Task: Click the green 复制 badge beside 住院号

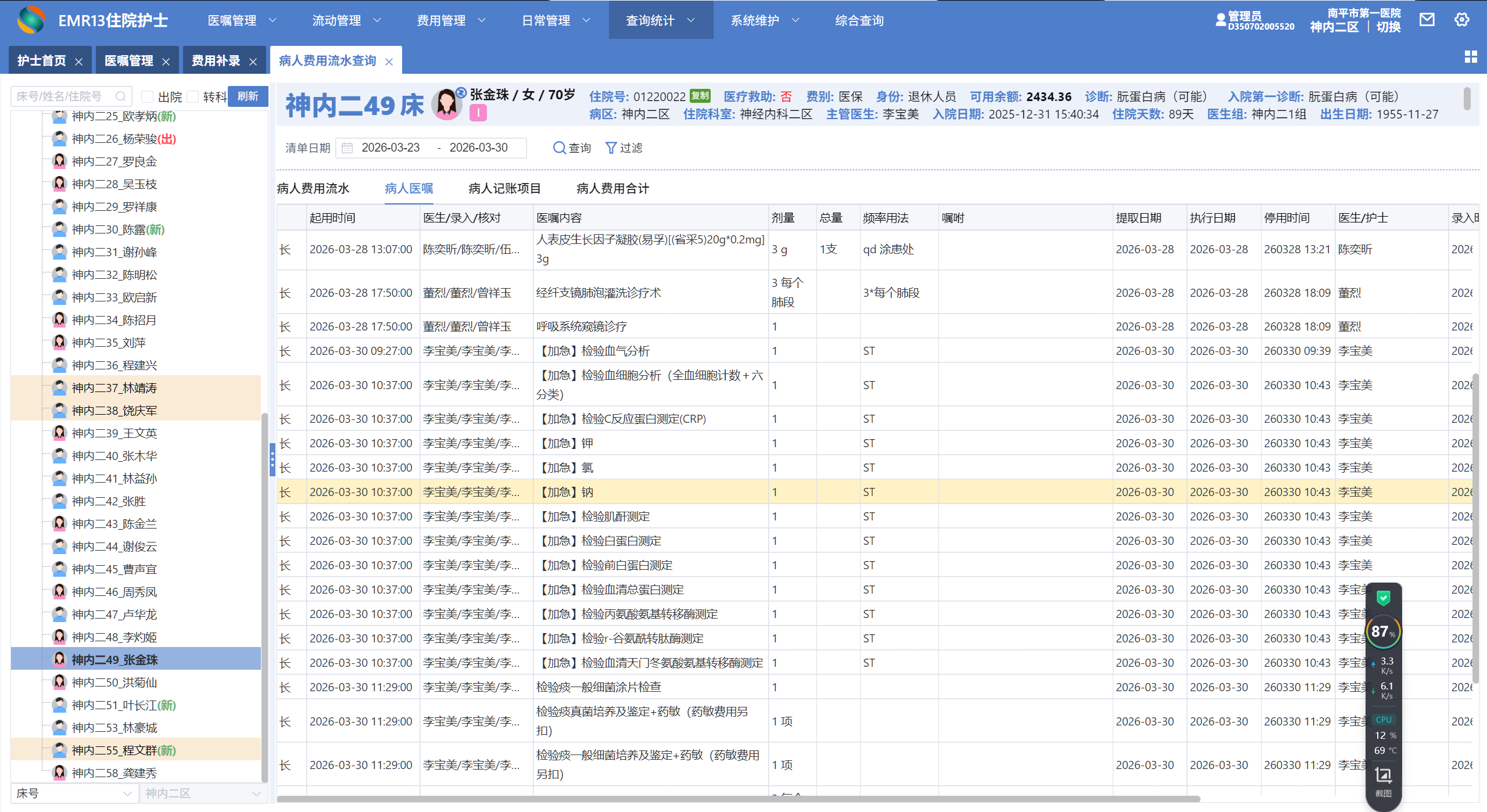Action: coord(700,96)
